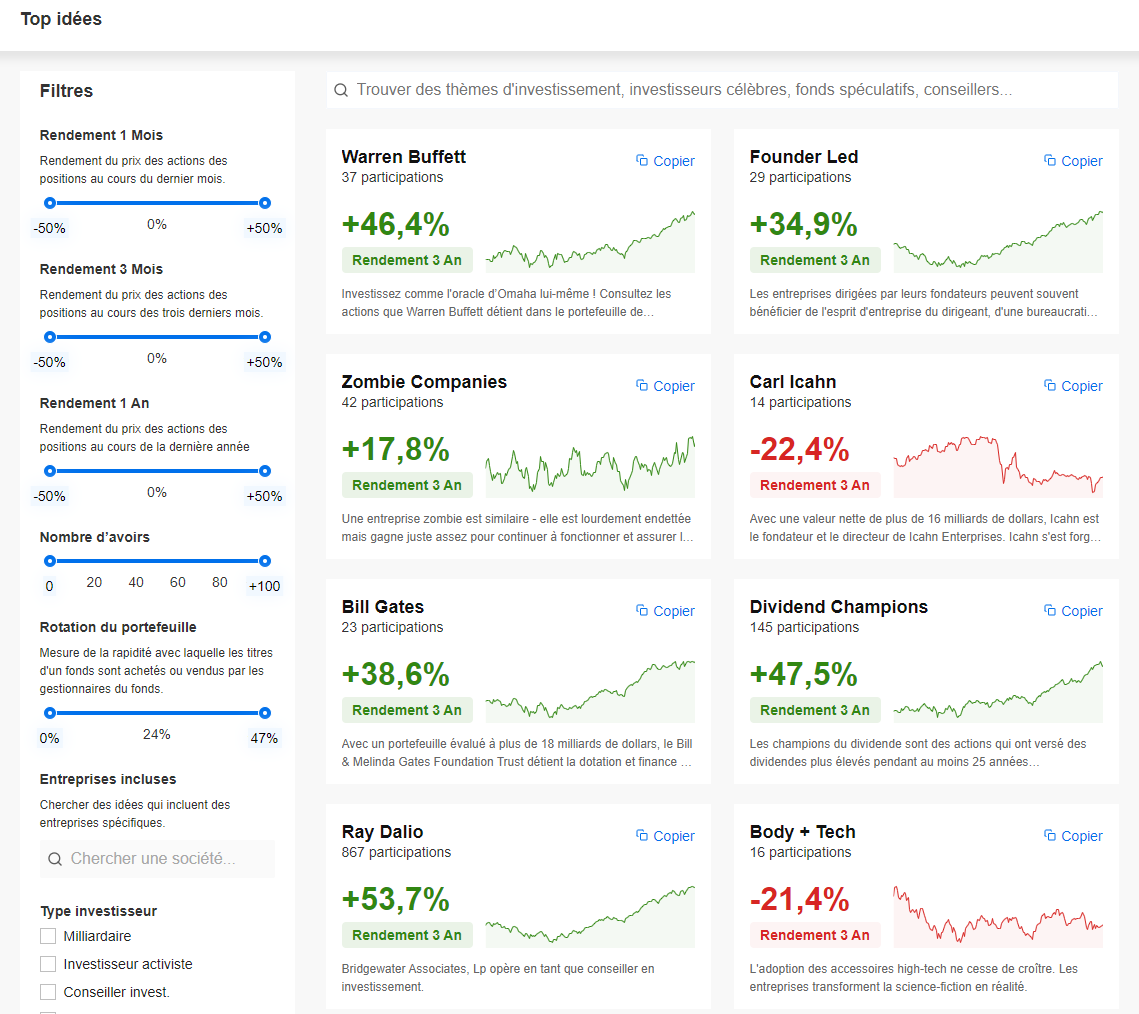Tick the Milliardaire checkbox
The height and width of the screenshot is (1014, 1139).
click(48, 936)
